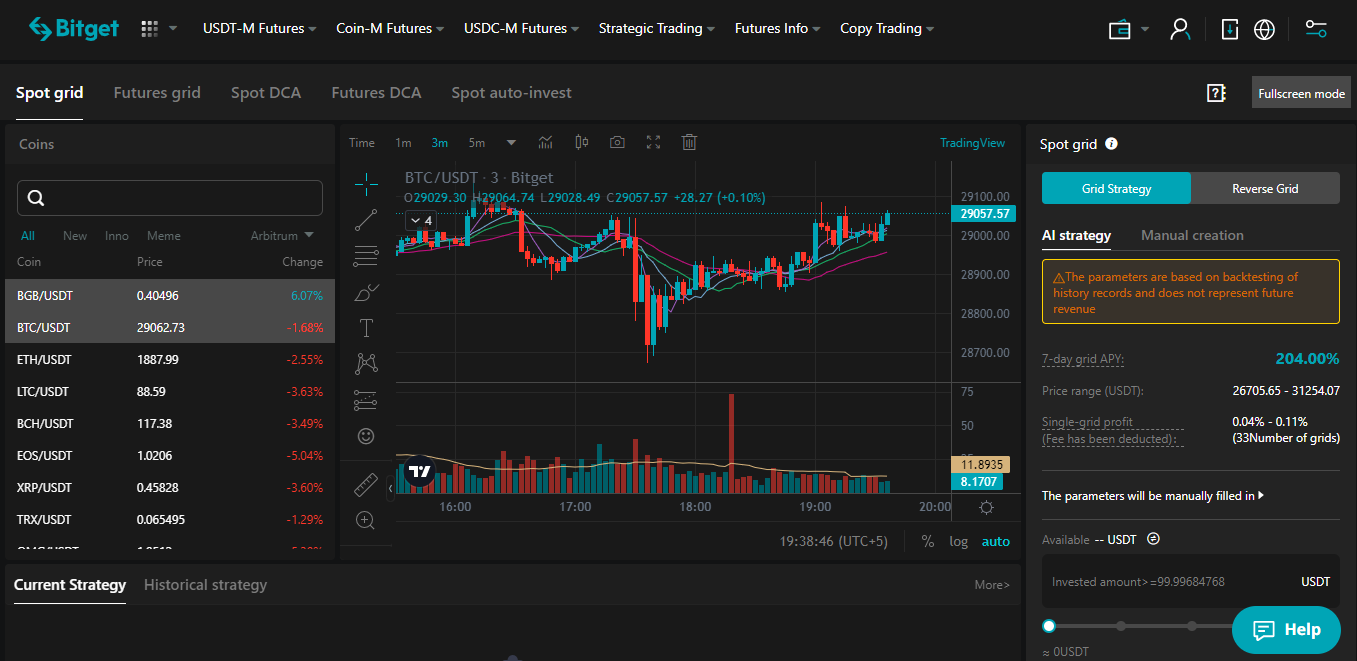Open the Arbitrum category dropdown
1357x661 pixels.
282,236
